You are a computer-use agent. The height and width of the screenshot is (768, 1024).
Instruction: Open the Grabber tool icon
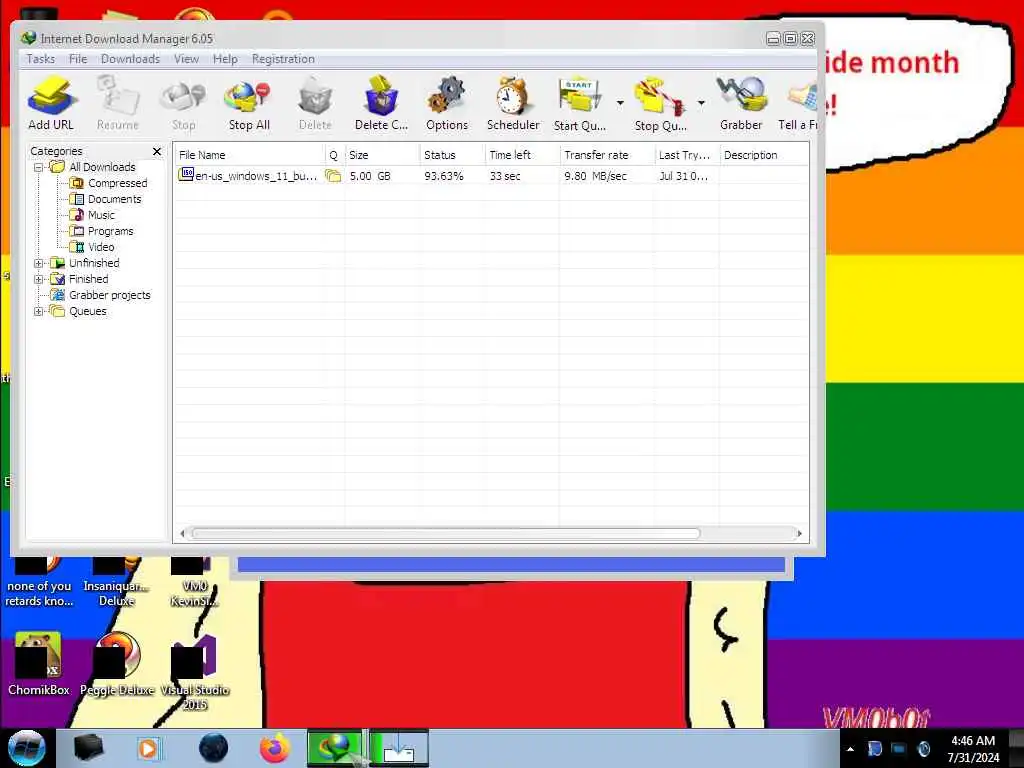click(741, 103)
